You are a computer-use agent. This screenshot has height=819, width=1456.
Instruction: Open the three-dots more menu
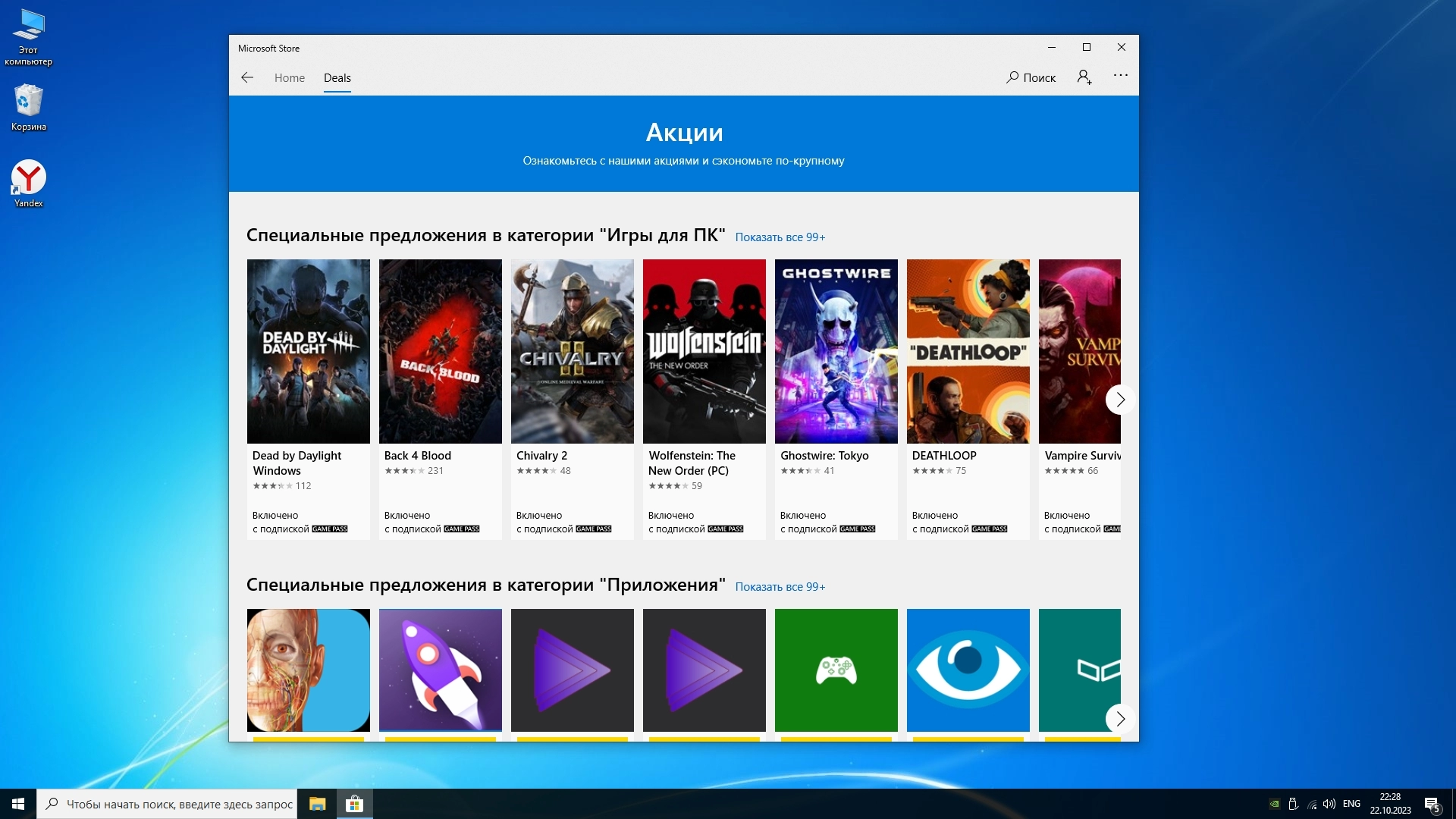click(1120, 76)
